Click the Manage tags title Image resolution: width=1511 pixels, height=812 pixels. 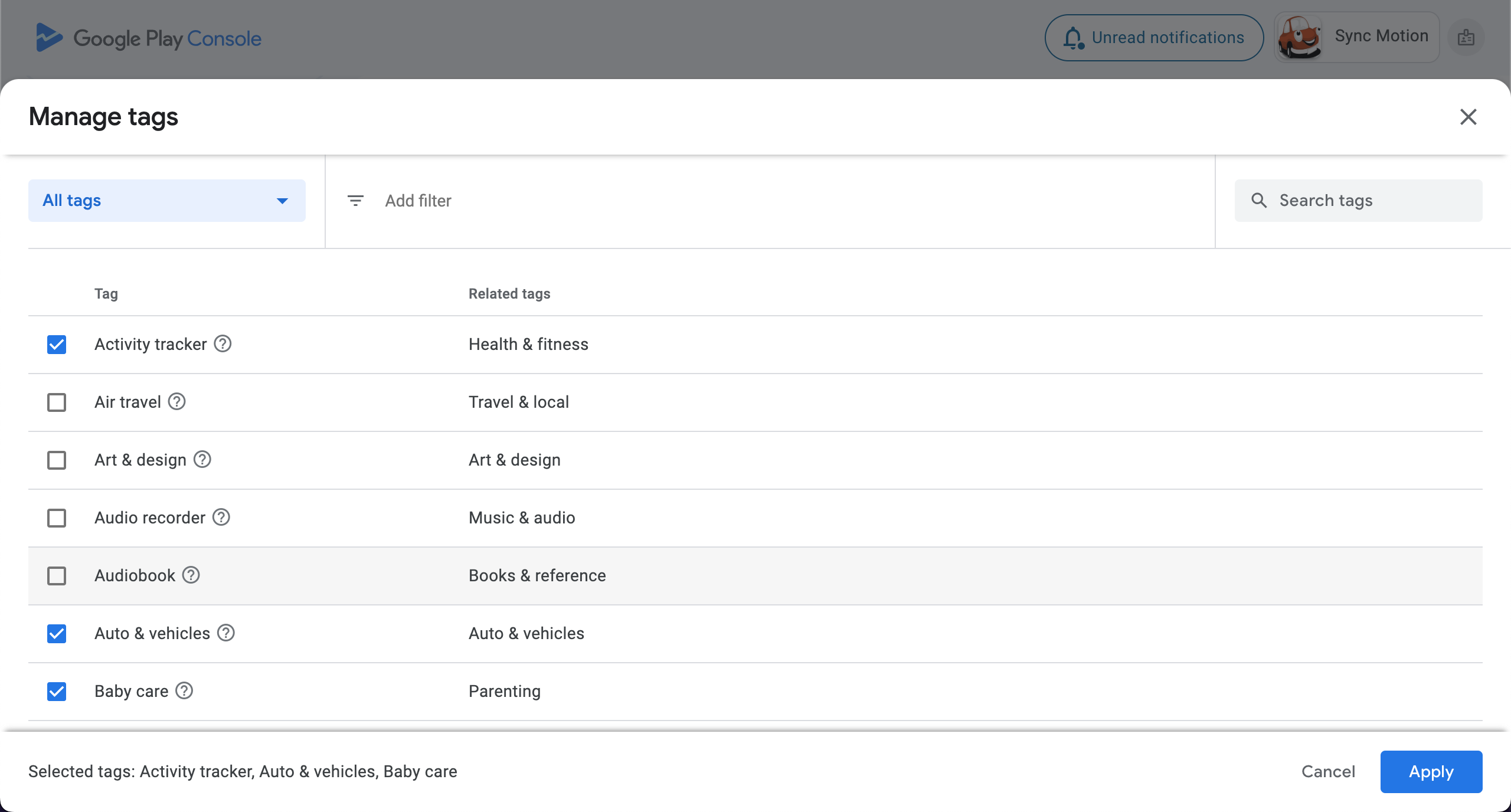[x=103, y=117]
